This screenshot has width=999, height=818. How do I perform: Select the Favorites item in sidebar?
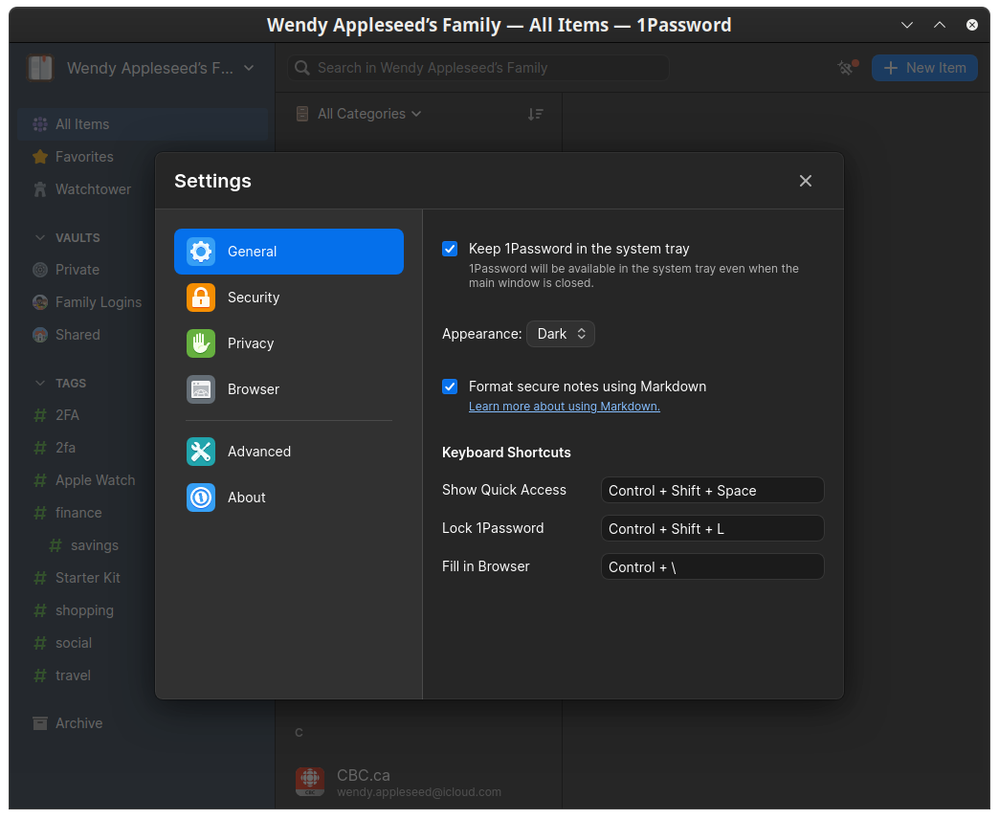tap(84, 157)
